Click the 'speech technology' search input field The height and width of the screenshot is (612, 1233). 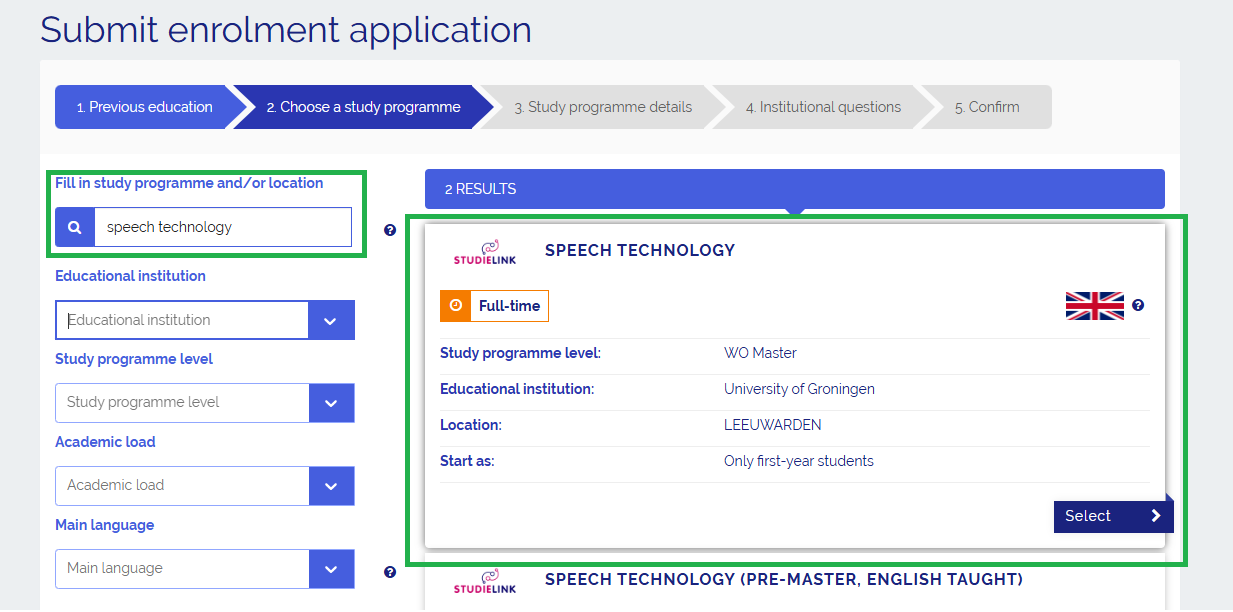tap(222, 227)
